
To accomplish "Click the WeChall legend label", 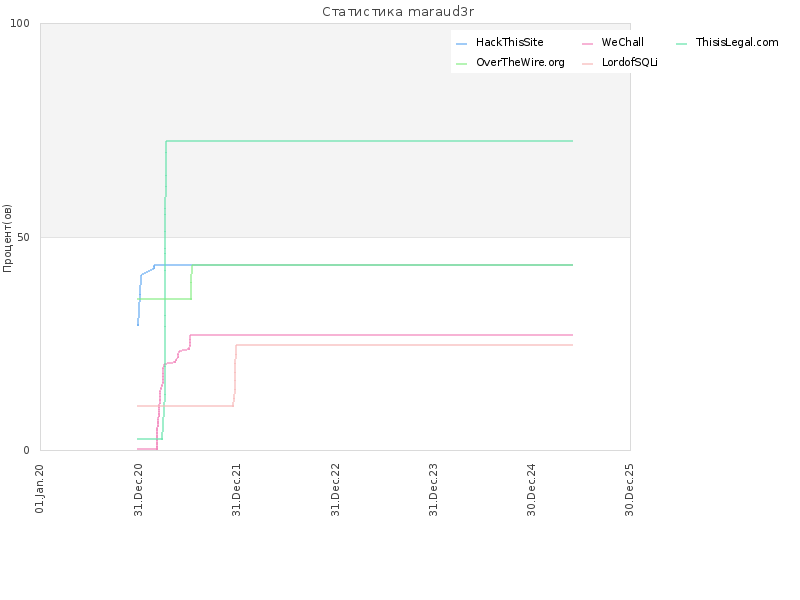I will [622, 42].
